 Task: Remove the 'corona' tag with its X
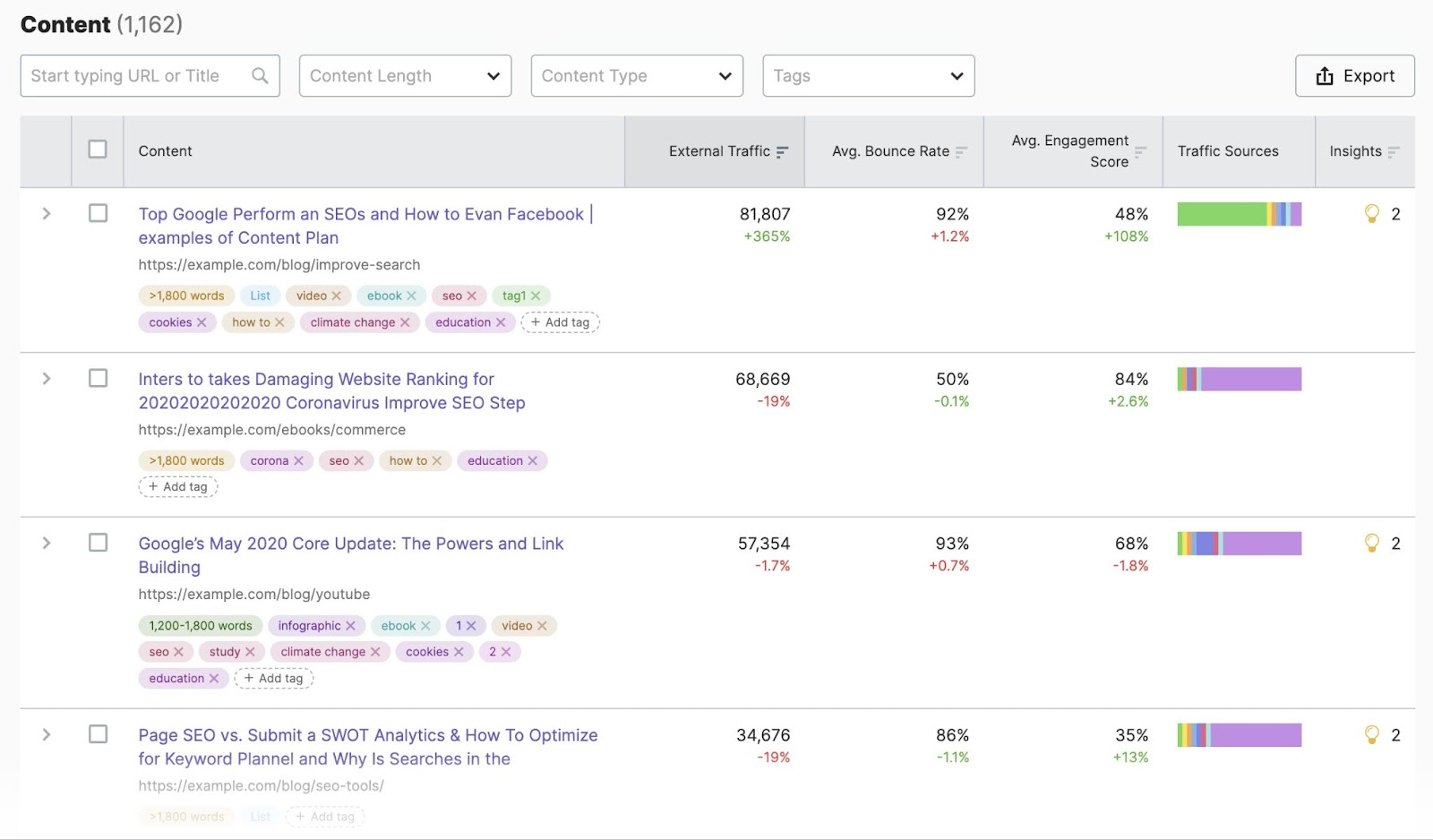point(298,461)
